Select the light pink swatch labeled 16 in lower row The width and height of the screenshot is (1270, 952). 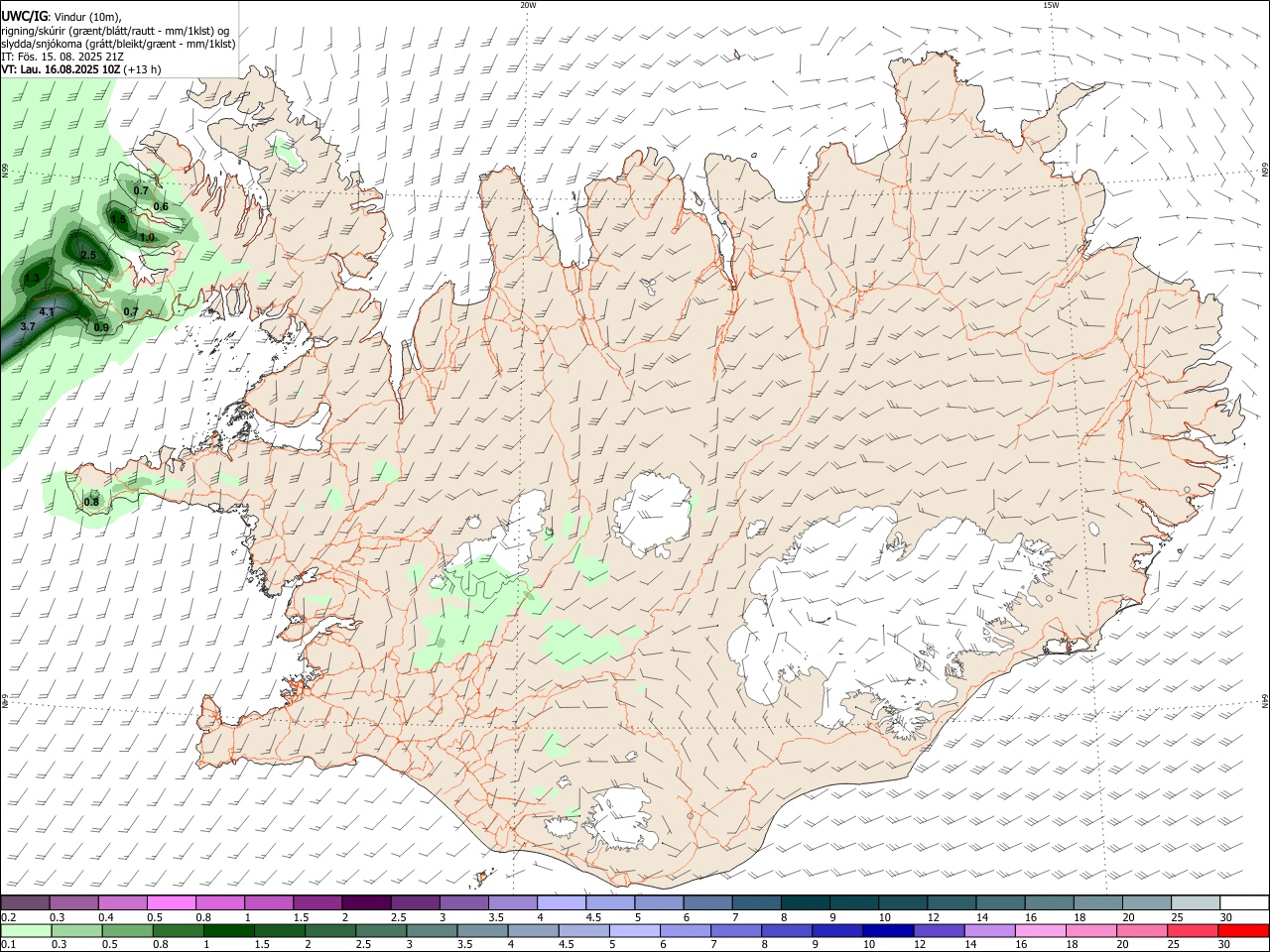point(1040,931)
